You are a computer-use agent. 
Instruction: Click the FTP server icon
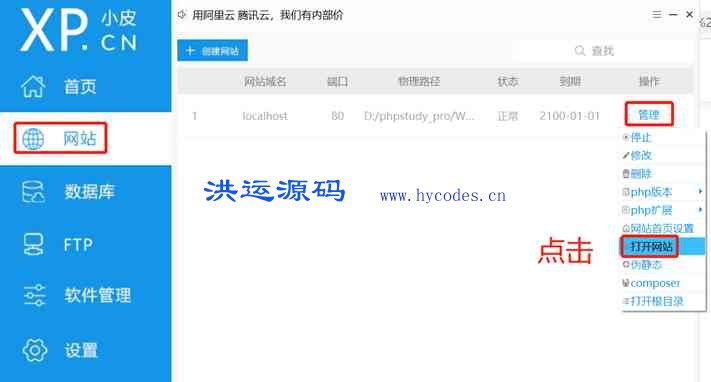[x=34, y=245]
